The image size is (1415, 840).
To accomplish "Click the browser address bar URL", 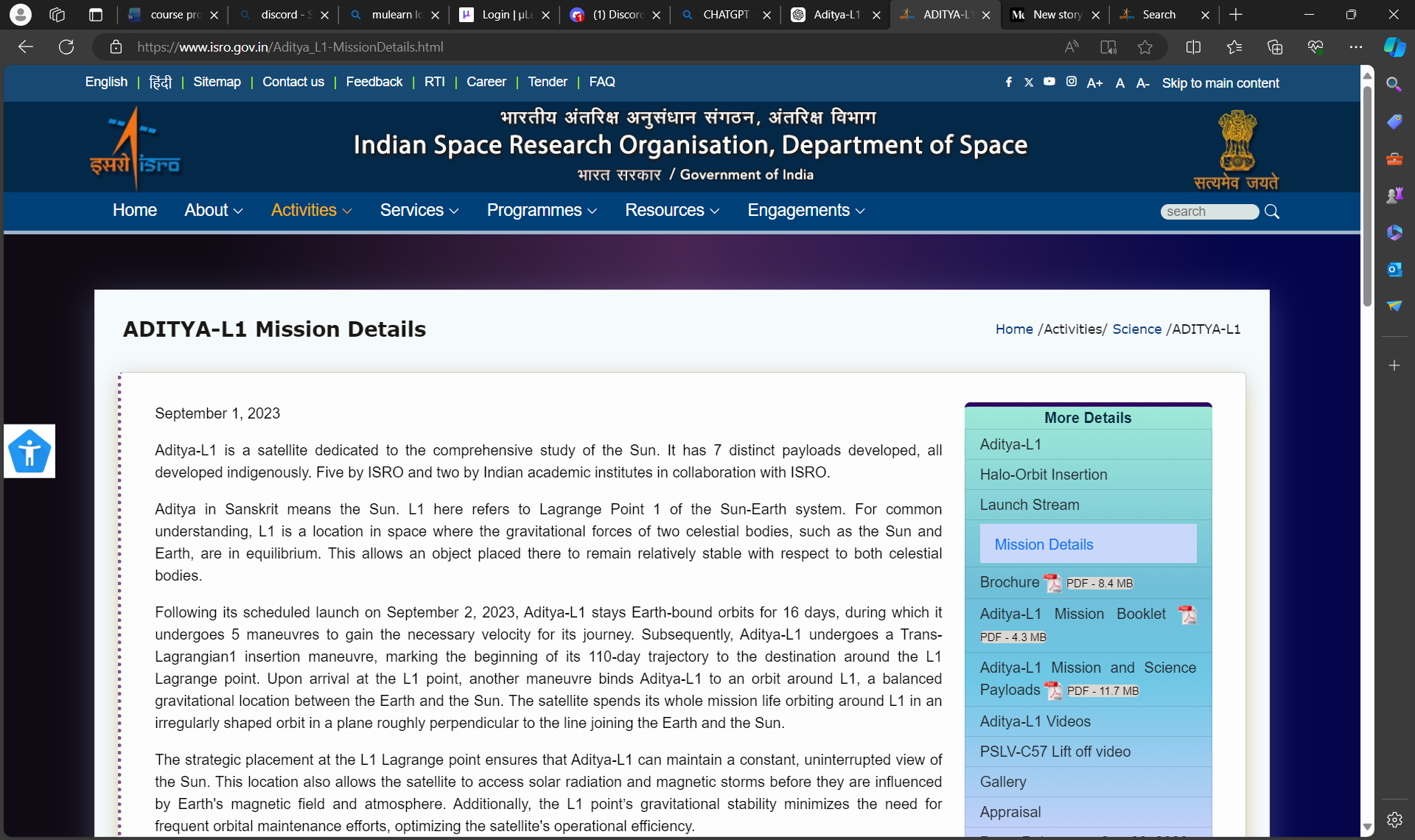I will coord(290,47).
